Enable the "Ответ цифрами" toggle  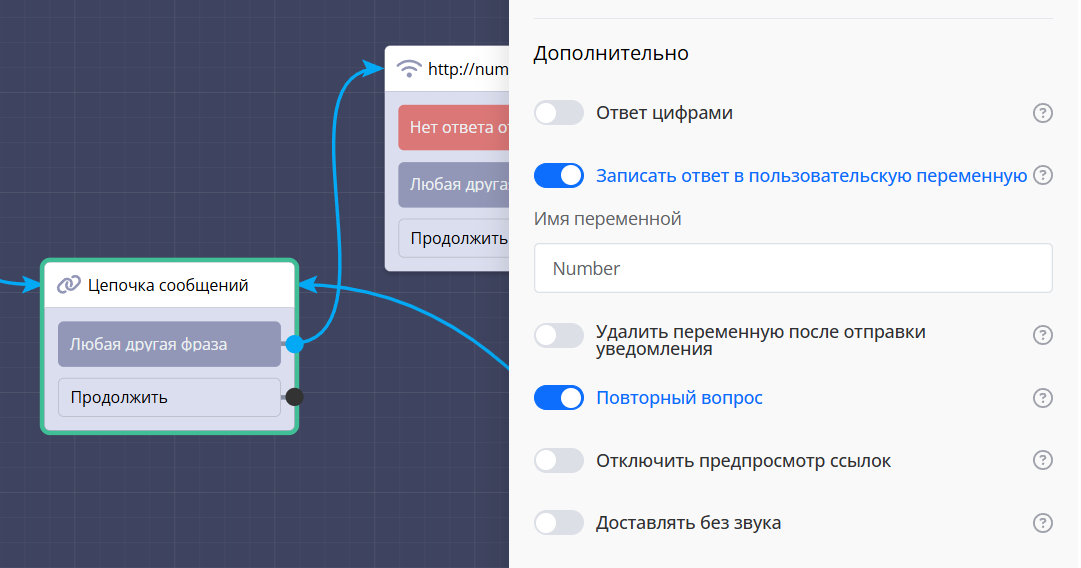coord(558,113)
